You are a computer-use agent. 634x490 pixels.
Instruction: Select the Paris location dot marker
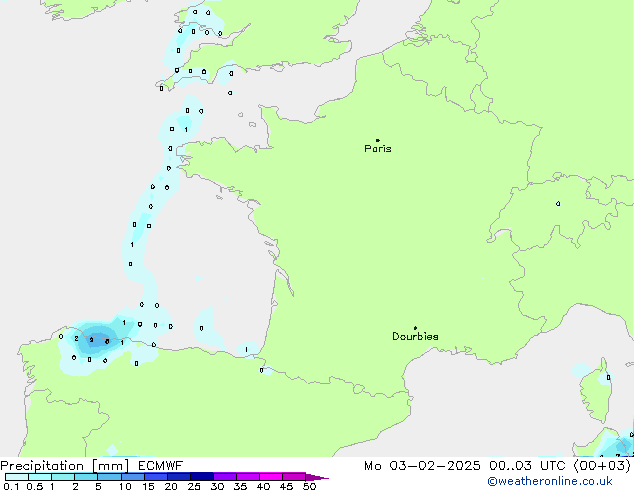pyautogui.click(x=378, y=140)
